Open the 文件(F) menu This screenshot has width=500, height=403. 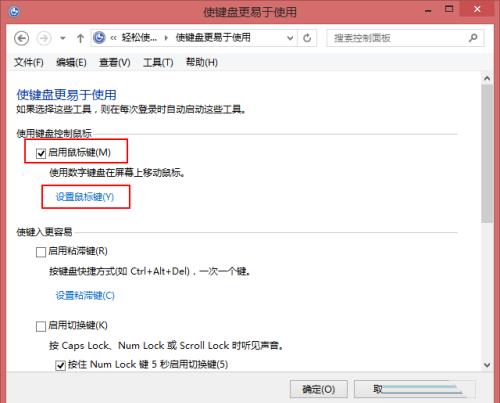29,62
